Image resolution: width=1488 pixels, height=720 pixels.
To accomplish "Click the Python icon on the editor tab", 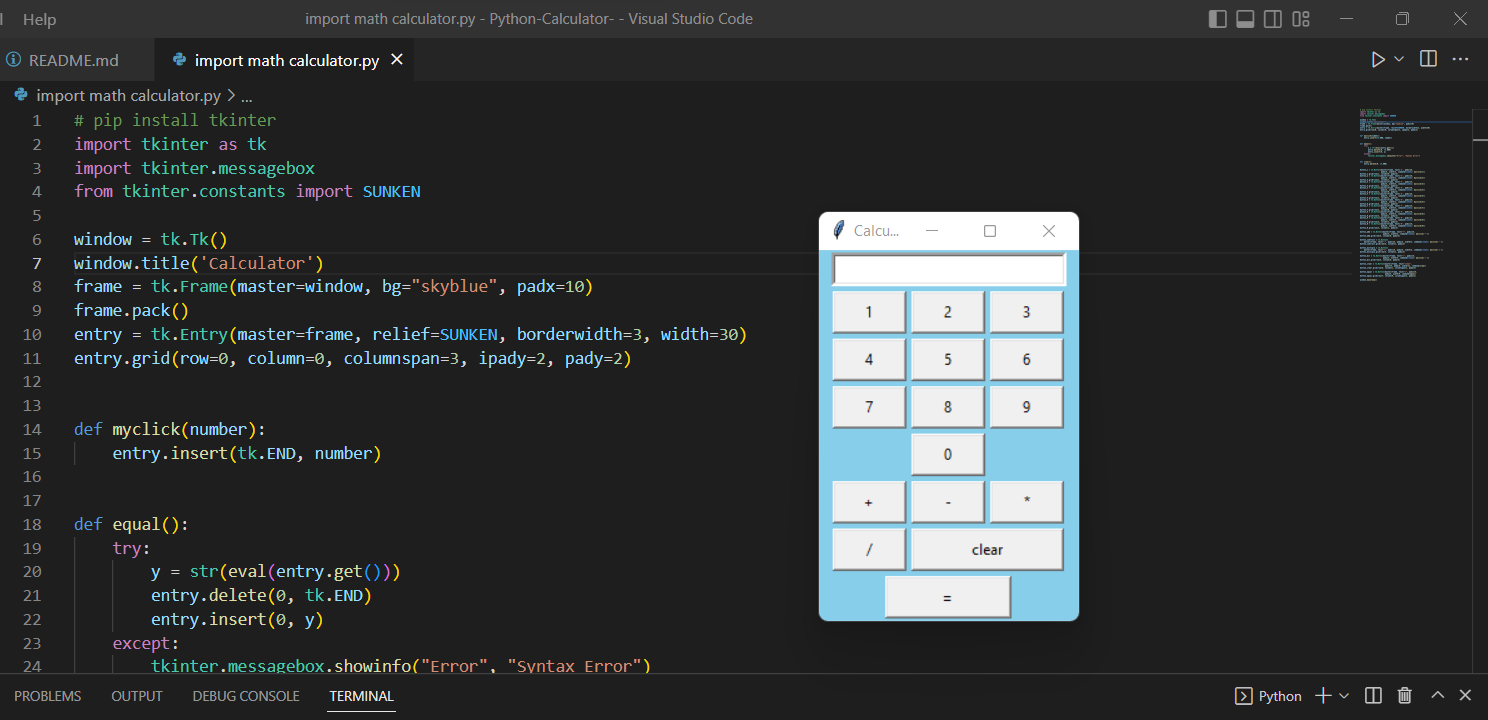I will [x=179, y=60].
